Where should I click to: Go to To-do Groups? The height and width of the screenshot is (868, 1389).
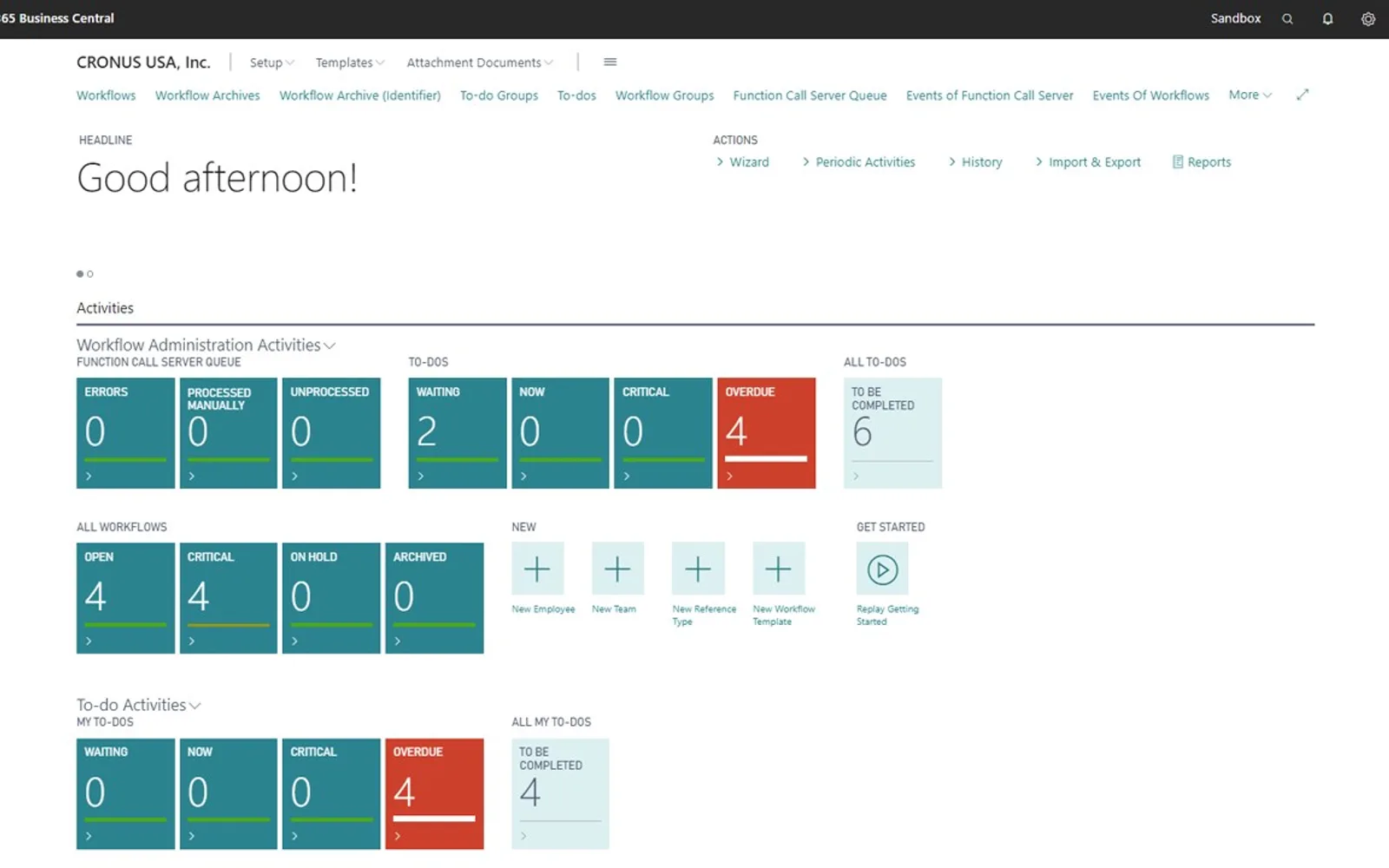(499, 95)
